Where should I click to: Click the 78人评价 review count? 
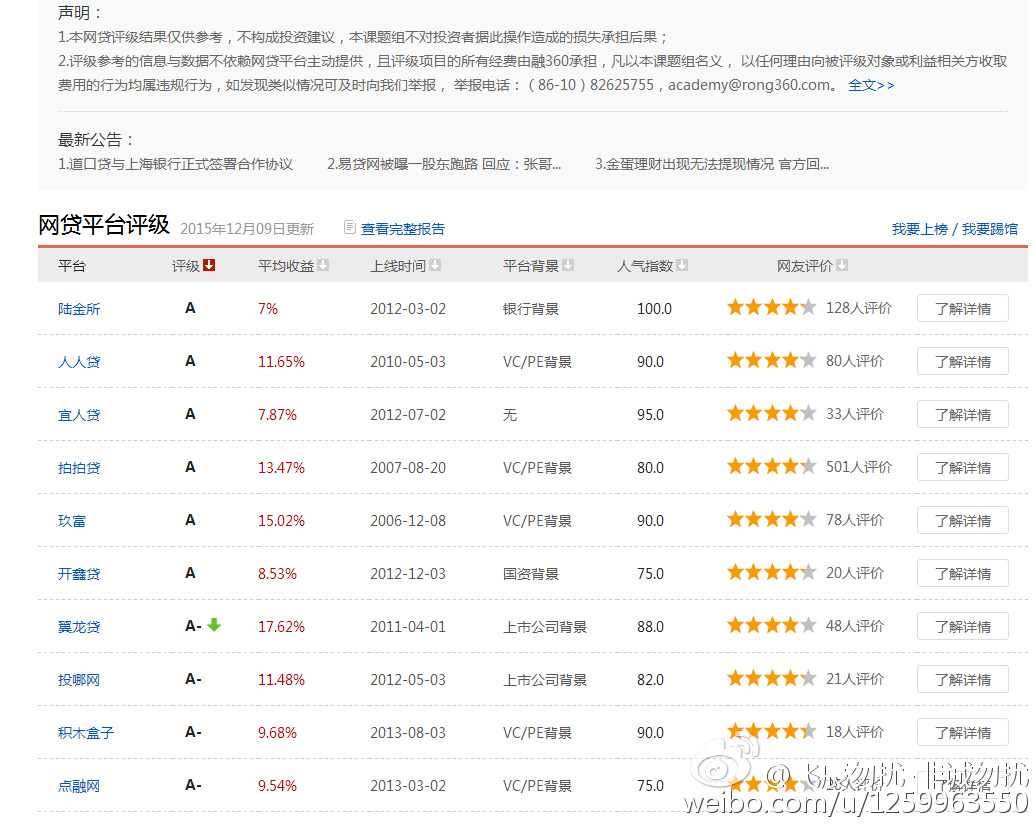tap(854, 520)
